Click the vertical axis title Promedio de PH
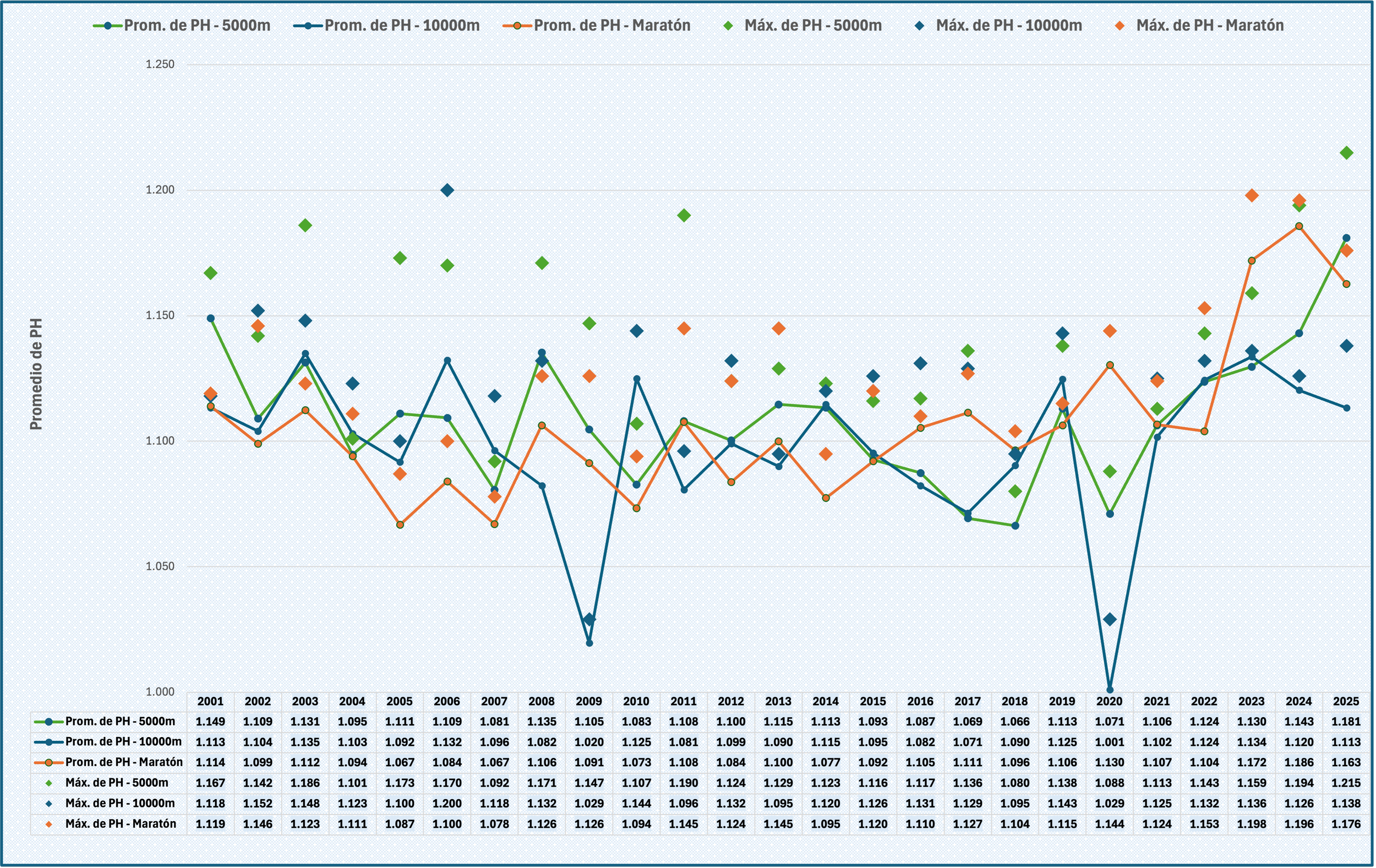 36,374
